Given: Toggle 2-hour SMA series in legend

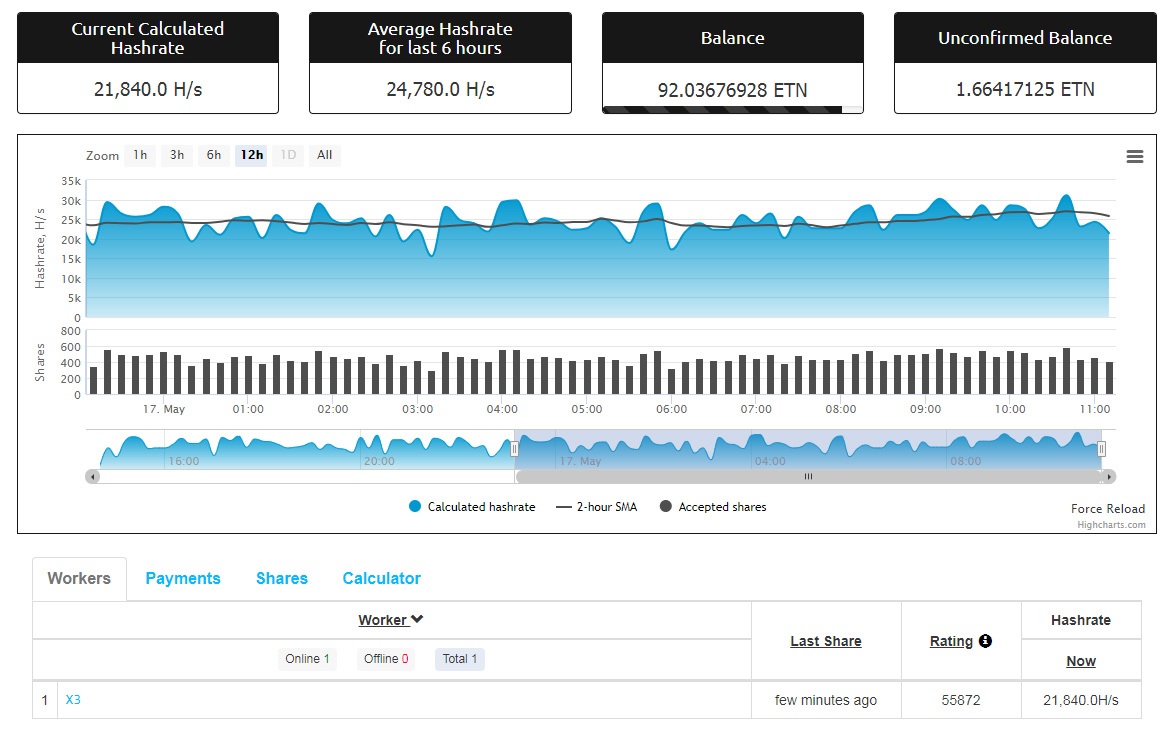Looking at the screenshot, I should 595,507.
